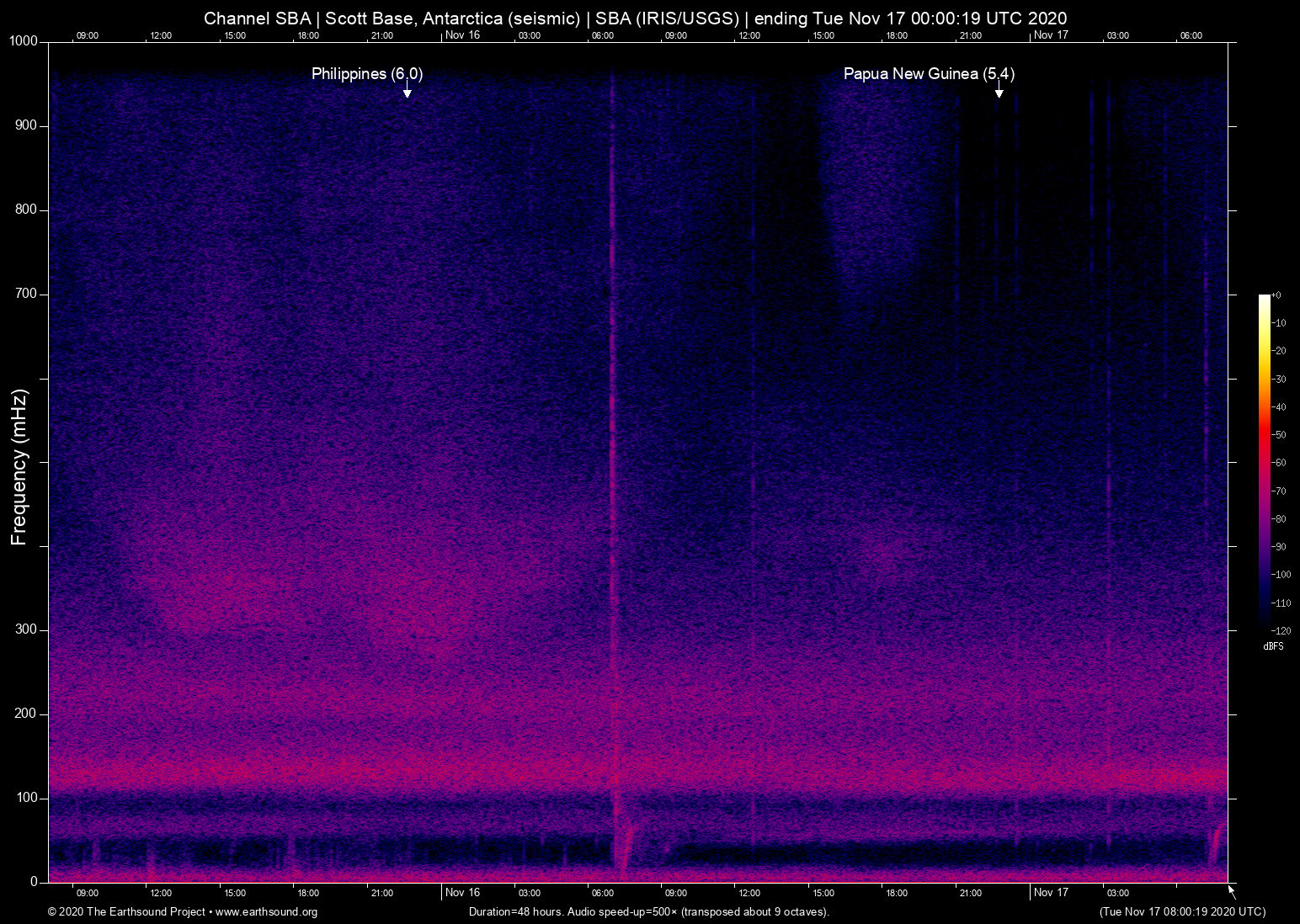1300x924 pixels.
Task: Click the arrow marker below the Philippines label
Action: [408, 91]
